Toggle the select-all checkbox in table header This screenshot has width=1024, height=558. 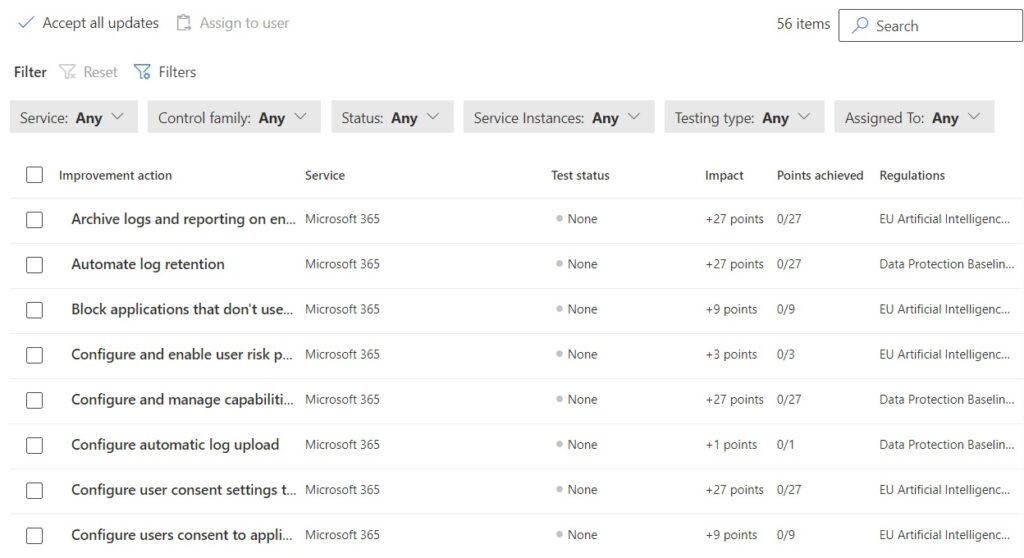click(x=35, y=175)
